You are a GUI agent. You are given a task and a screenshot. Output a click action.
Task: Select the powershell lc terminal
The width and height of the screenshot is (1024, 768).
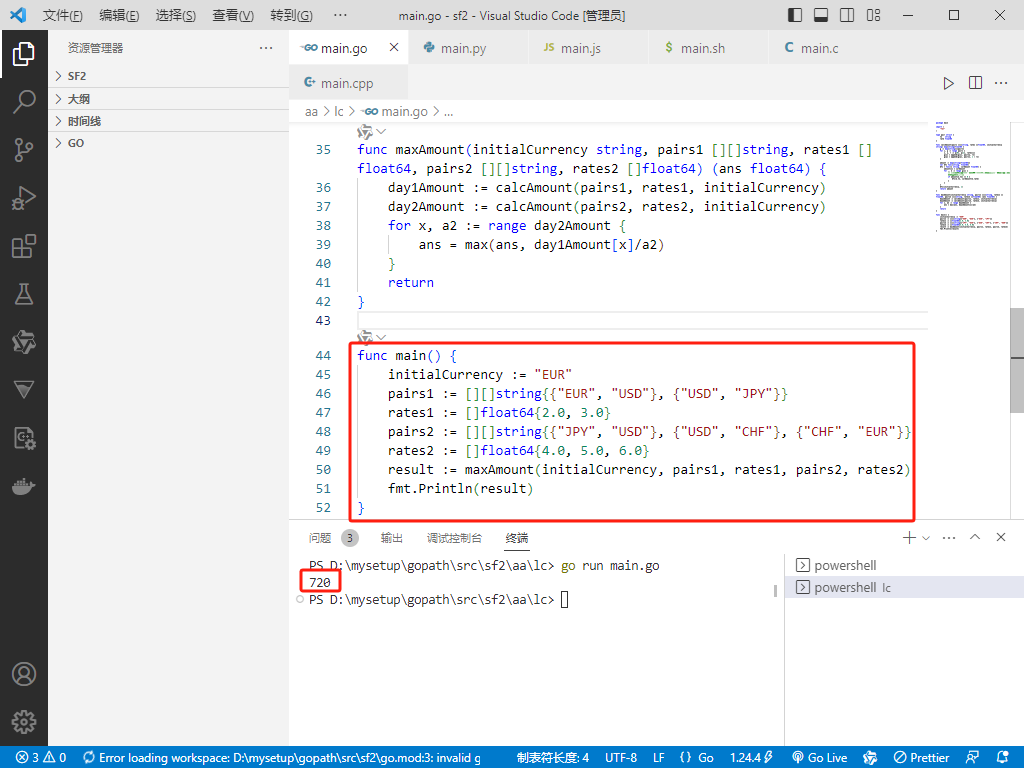click(x=904, y=587)
